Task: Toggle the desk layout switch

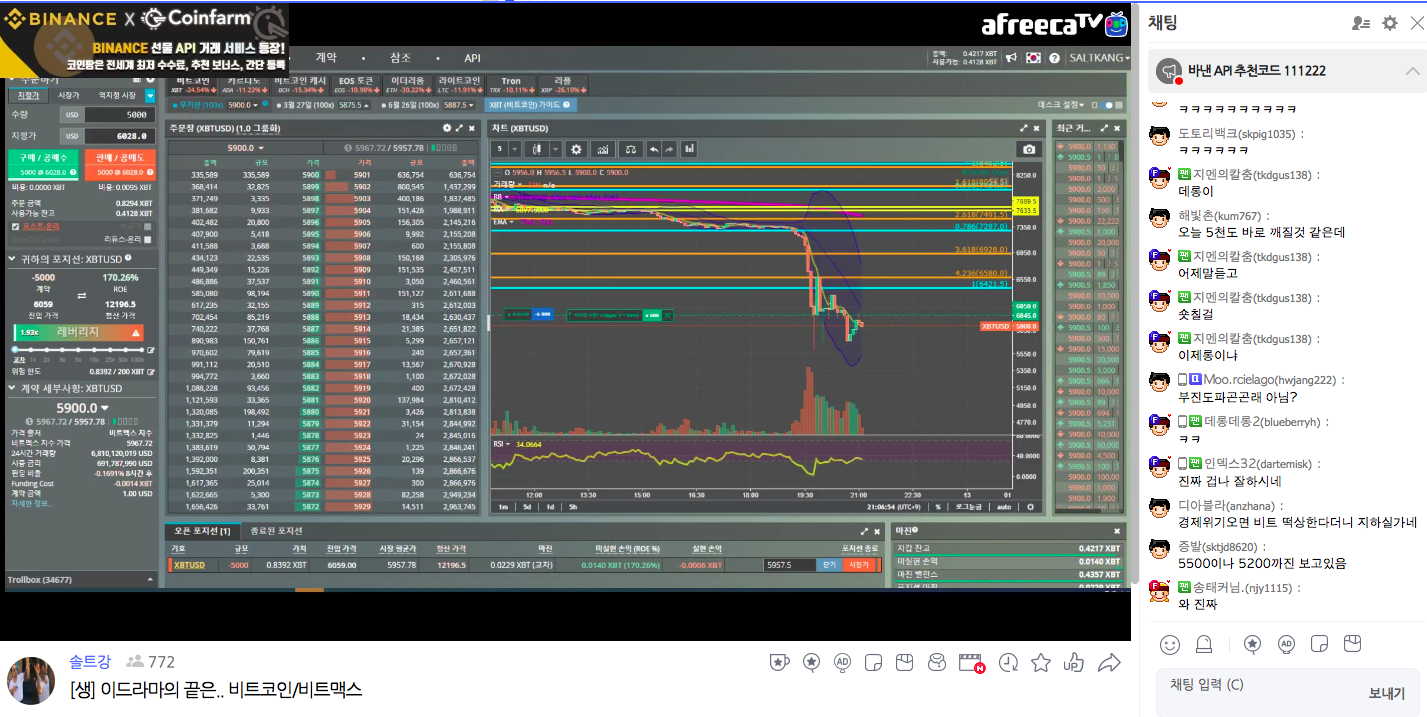Action: coord(1108,104)
